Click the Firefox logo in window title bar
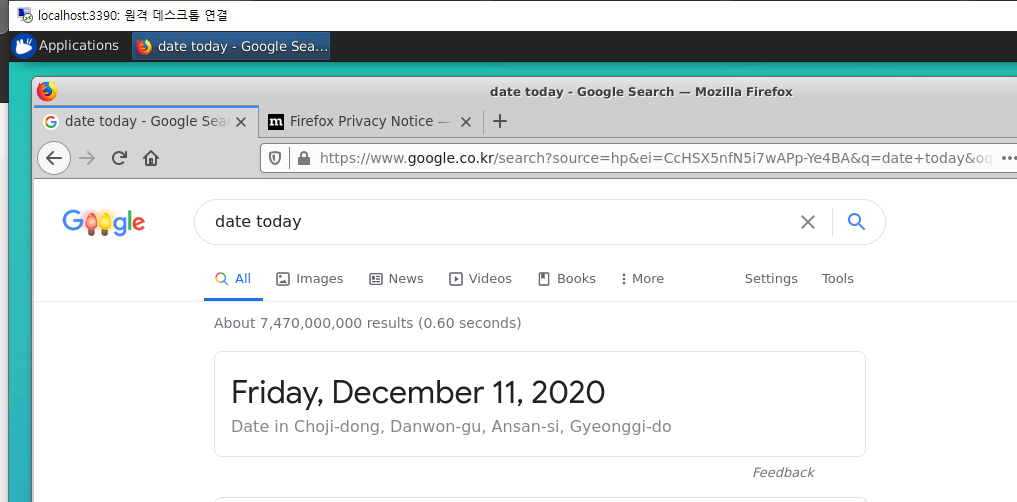The image size is (1017, 502). [x=47, y=91]
